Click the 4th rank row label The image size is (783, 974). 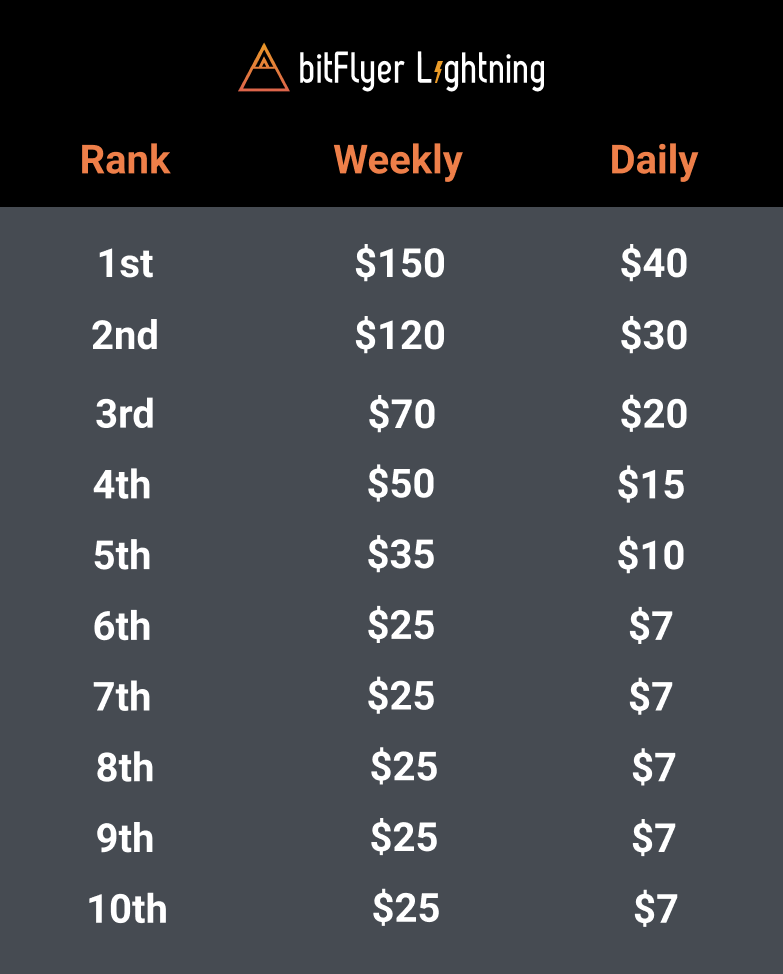click(x=122, y=484)
